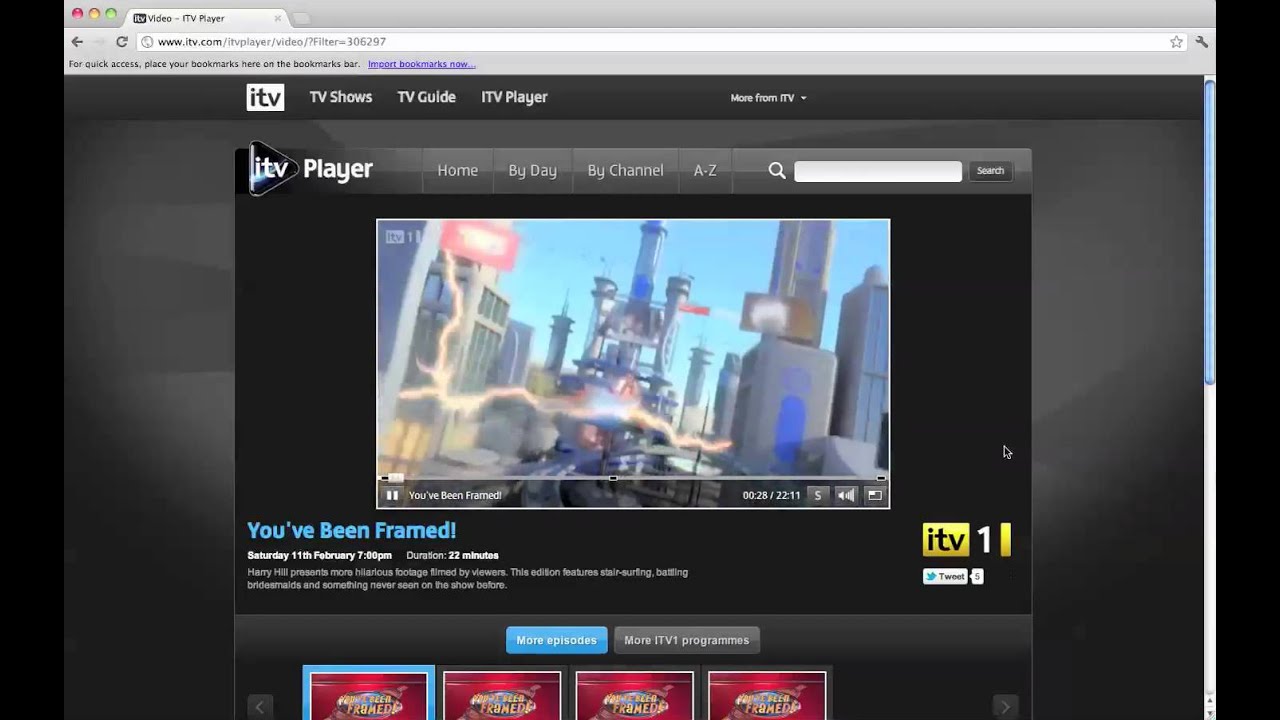Click the Import bookmarks now link

421,64
